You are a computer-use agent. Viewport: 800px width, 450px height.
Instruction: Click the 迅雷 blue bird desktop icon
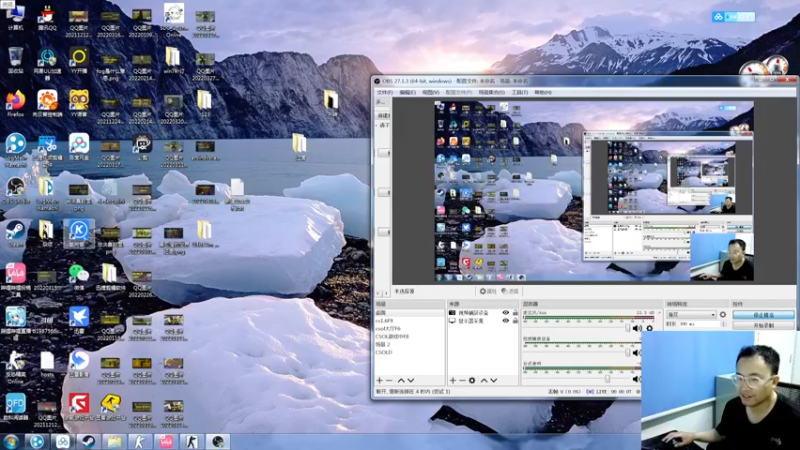click(x=79, y=320)
